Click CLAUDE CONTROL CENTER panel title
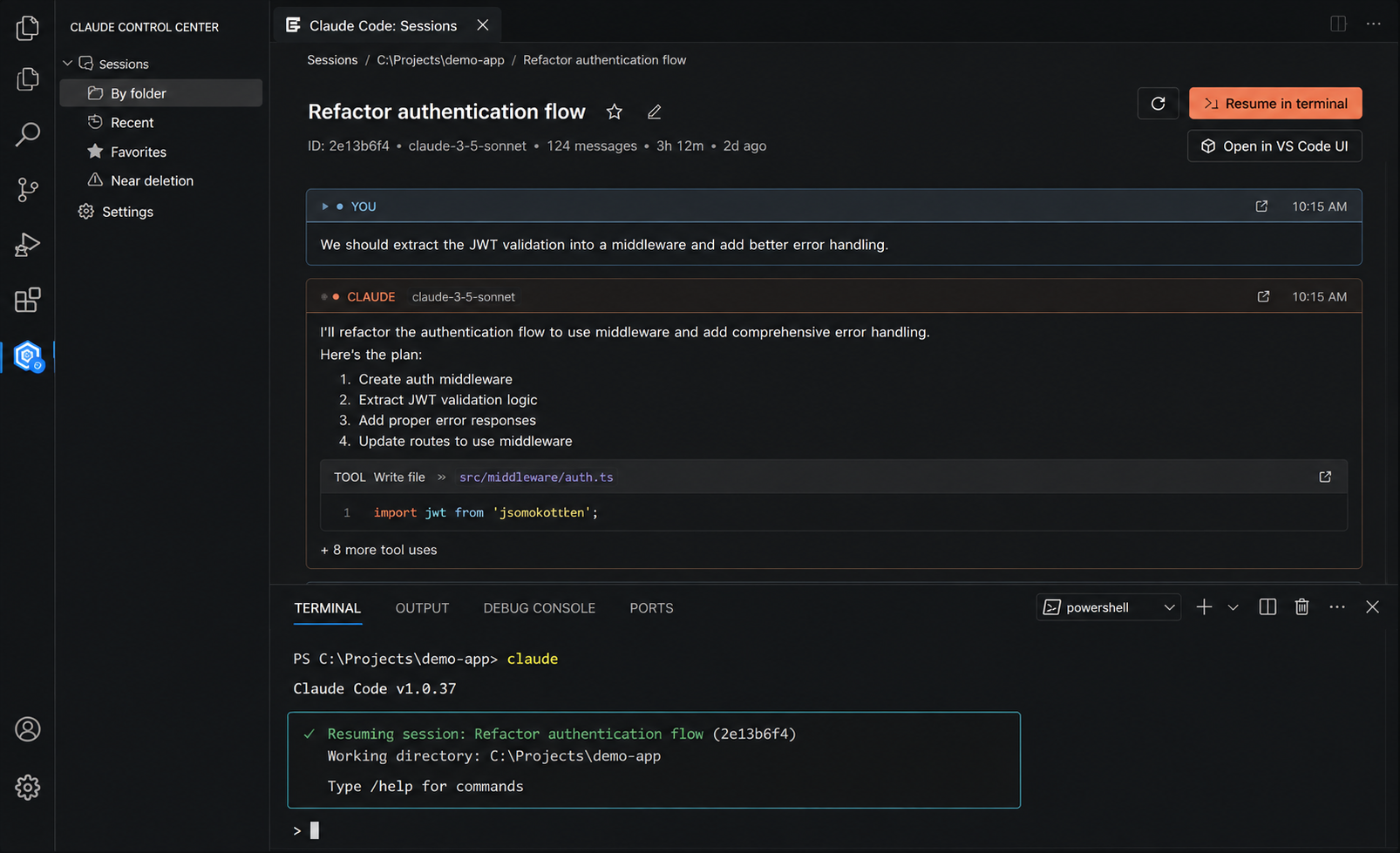1400x853 pixels. click(144, 27)
